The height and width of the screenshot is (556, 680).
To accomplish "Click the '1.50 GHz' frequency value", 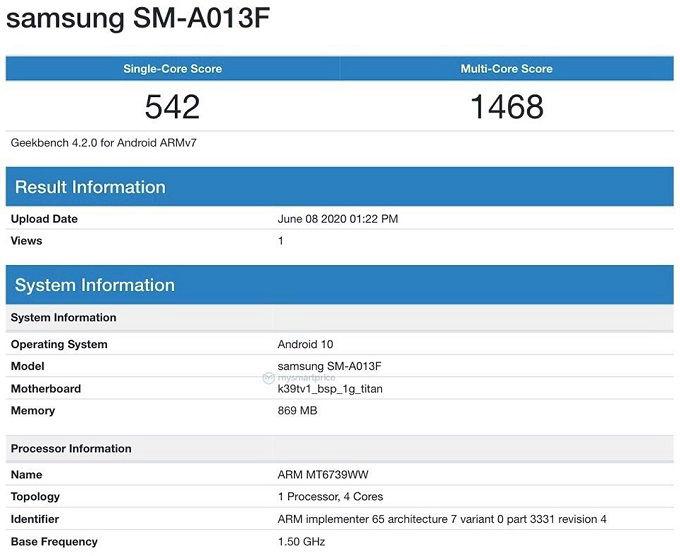I will point(301,542).
